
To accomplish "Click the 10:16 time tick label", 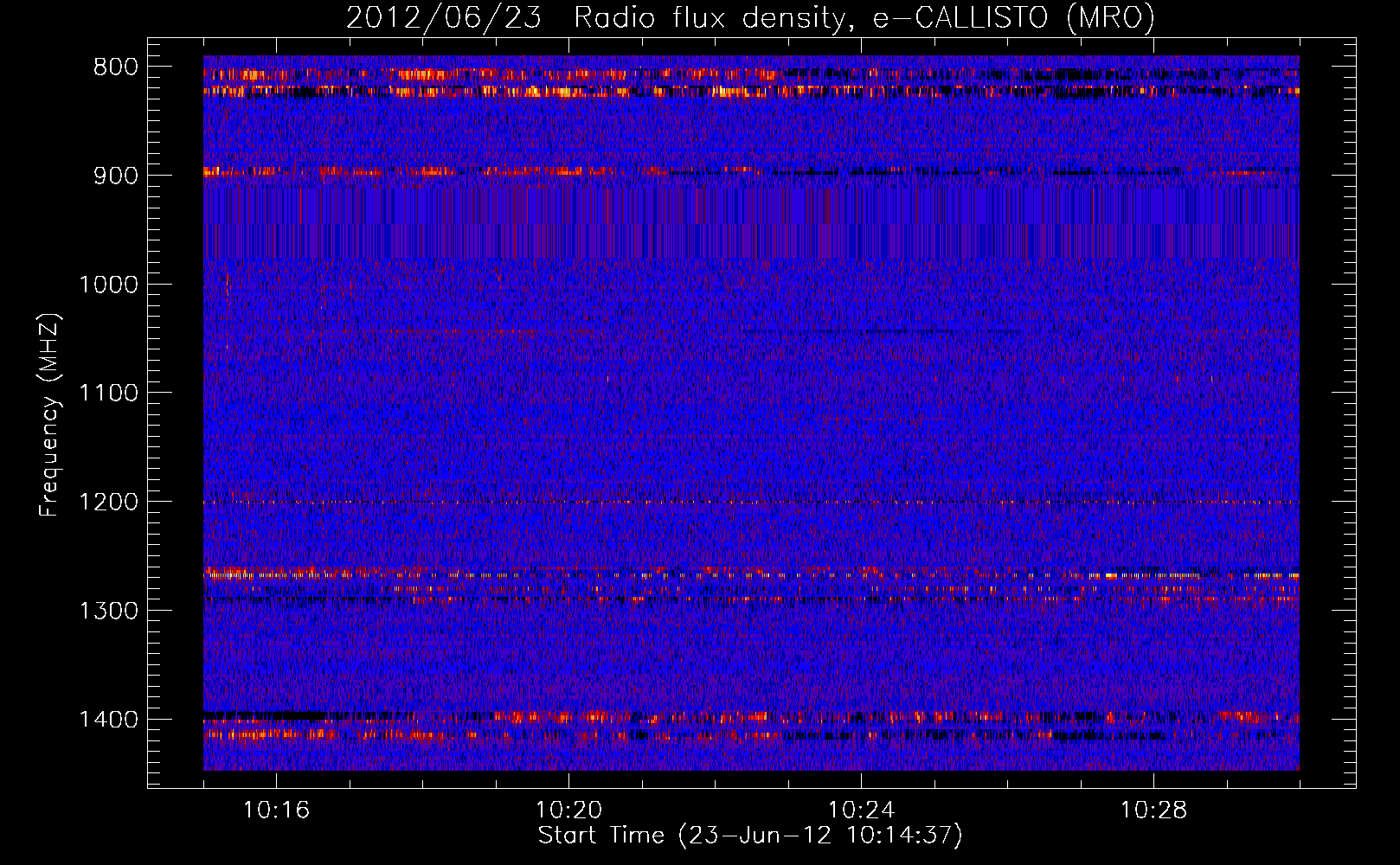I will (276, 811).
